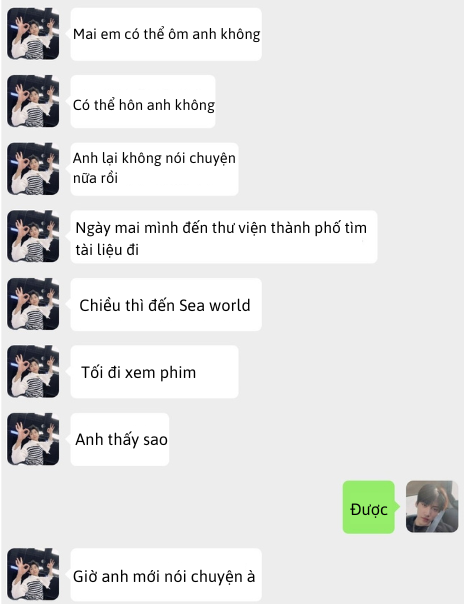Select the 'Có thể hôn anh không' bubble

pos(143,101)
